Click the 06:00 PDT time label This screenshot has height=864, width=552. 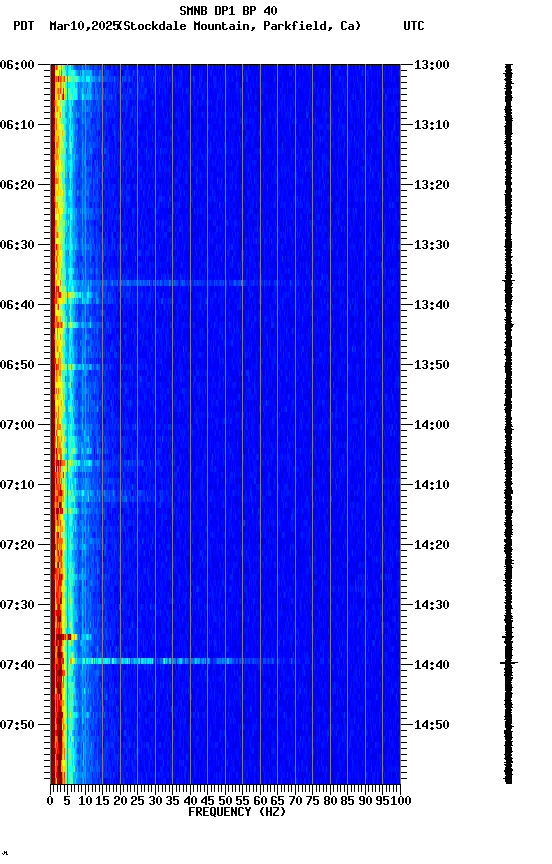[17, 65]
